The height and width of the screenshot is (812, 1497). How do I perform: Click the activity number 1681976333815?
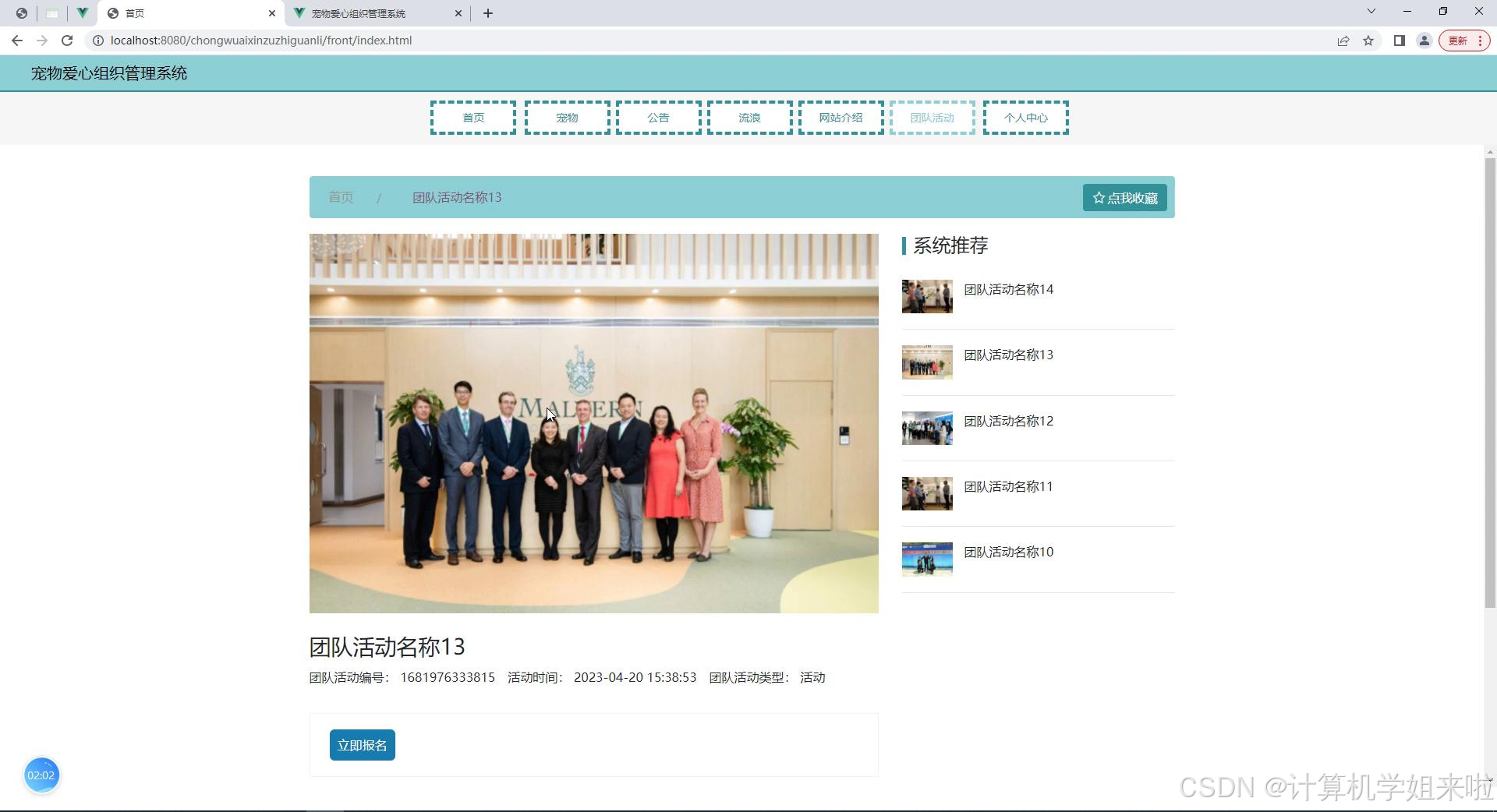tap(448, 677)
